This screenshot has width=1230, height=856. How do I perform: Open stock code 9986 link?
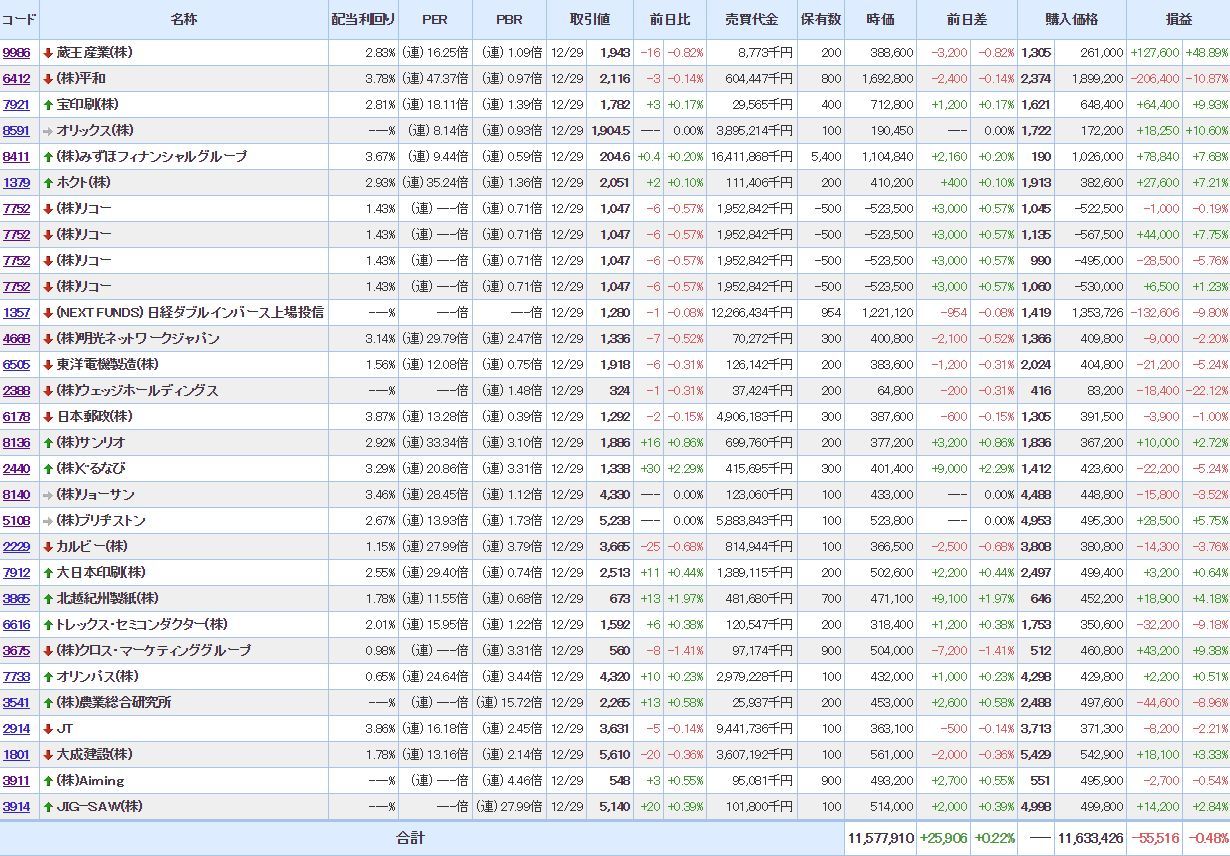(16, 53)
